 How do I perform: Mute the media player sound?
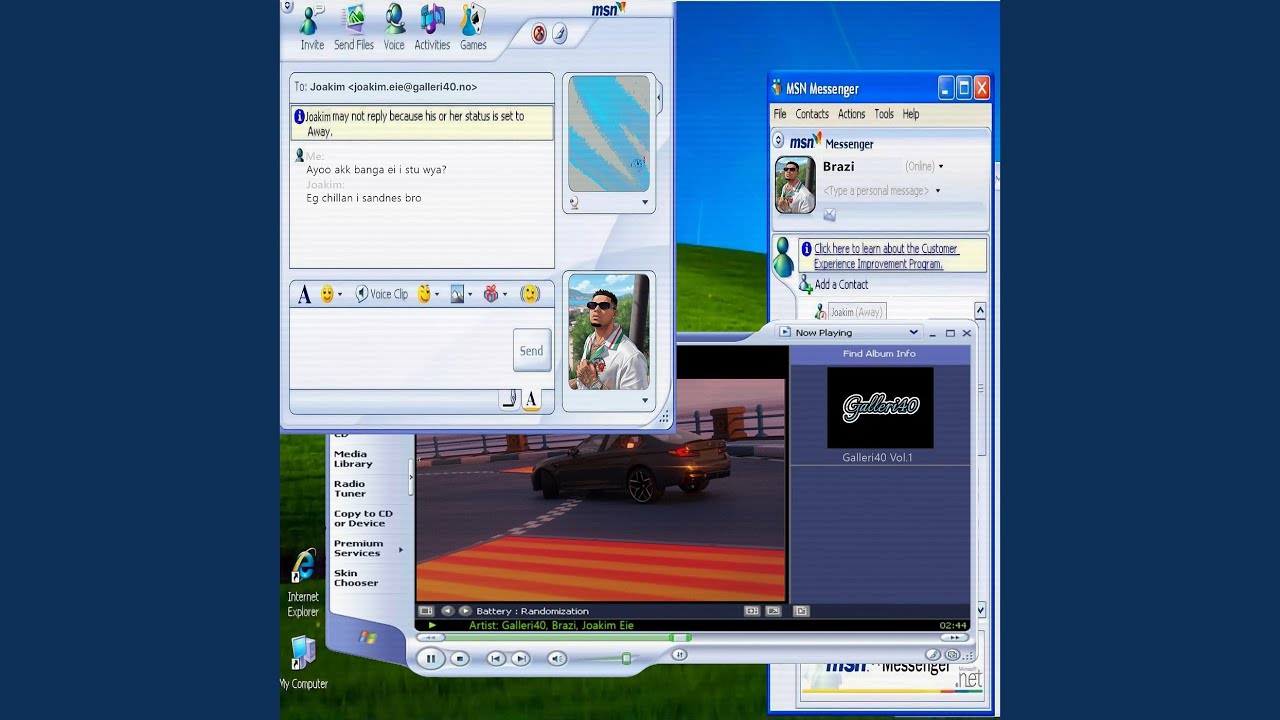[557, 658]
